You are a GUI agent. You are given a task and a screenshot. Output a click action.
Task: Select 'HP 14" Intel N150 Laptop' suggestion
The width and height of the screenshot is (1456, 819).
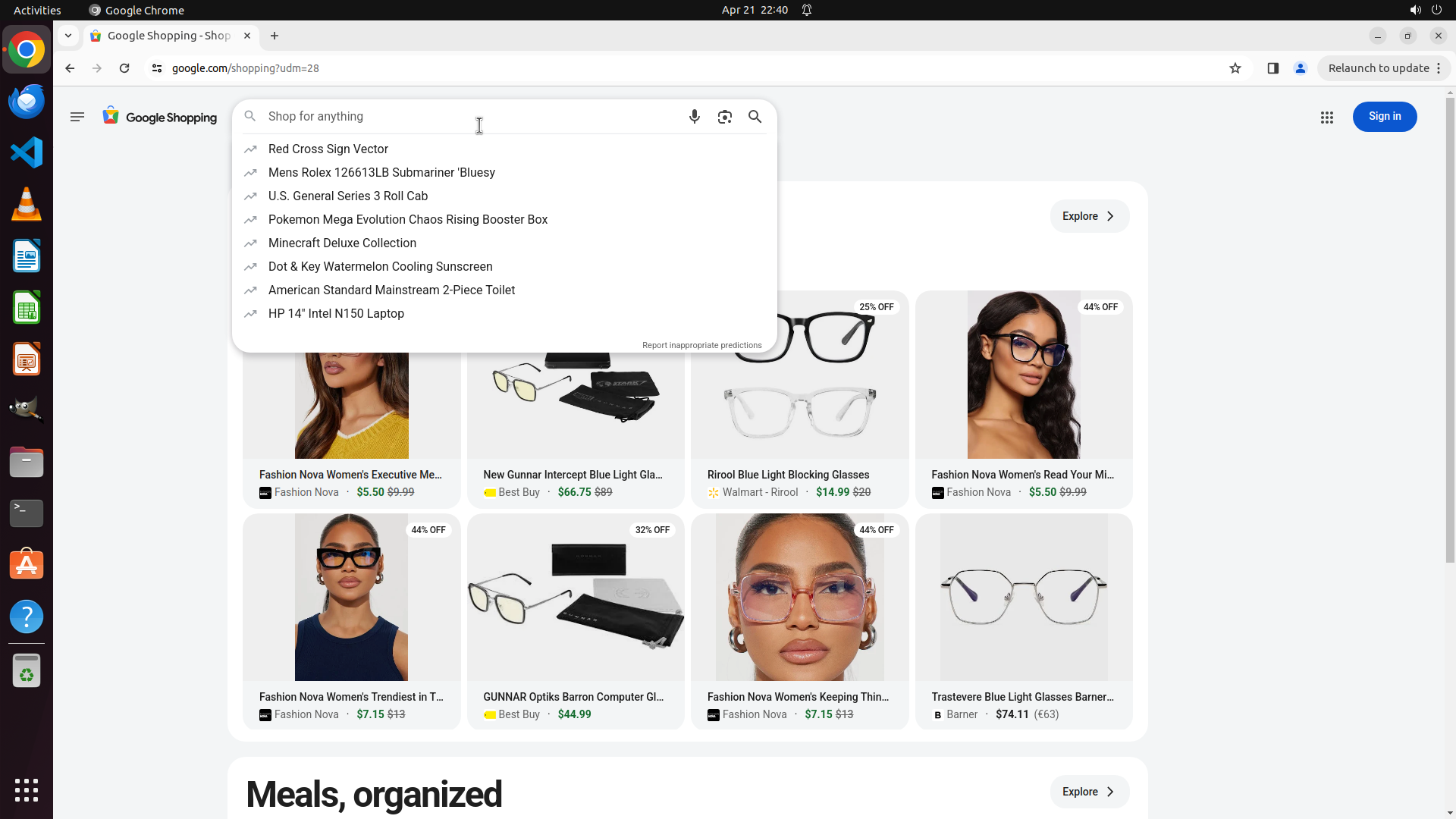pyautogui.click(x=336, y=314)
